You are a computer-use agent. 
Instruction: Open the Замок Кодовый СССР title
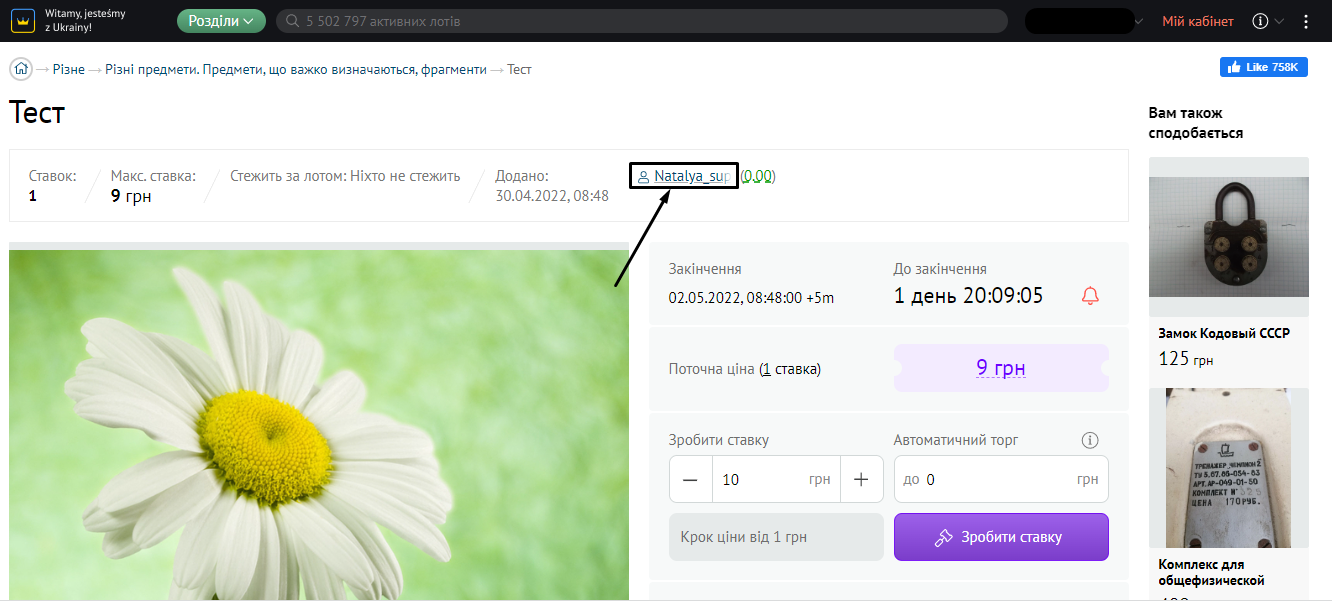[x=1222, y=334]
